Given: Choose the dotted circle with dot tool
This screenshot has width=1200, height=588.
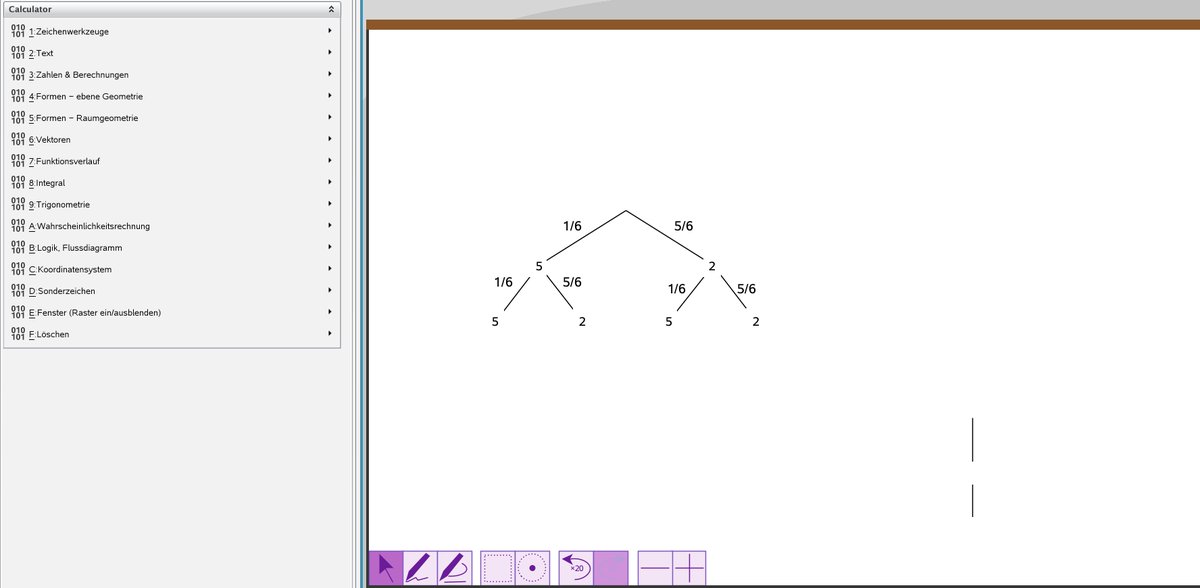Looking at the screenshot, I should pyautogui.click(x=533, y=567).
